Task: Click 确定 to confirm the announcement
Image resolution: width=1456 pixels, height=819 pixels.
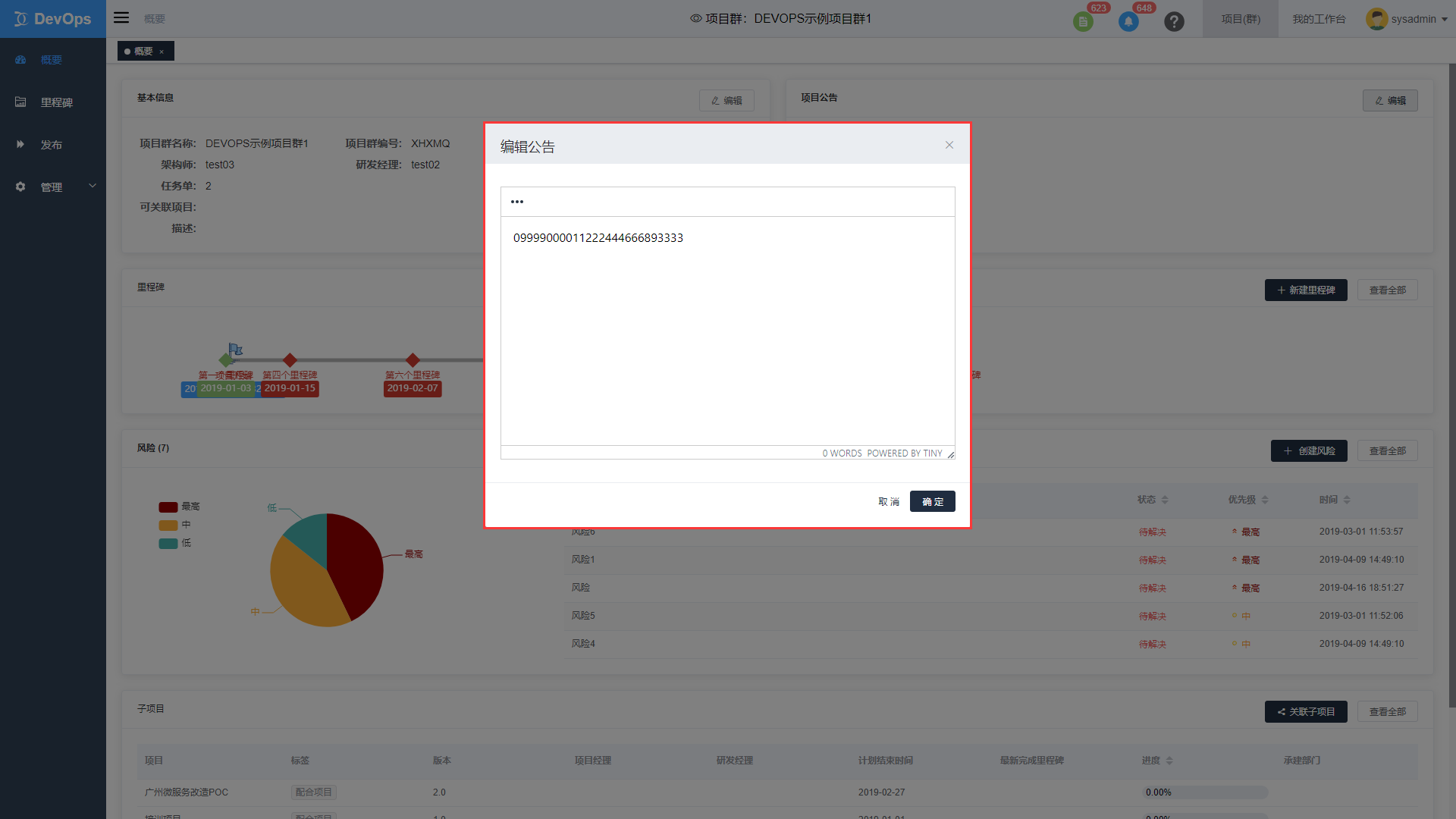Action: pyautogui.click(x=933, y=502)
